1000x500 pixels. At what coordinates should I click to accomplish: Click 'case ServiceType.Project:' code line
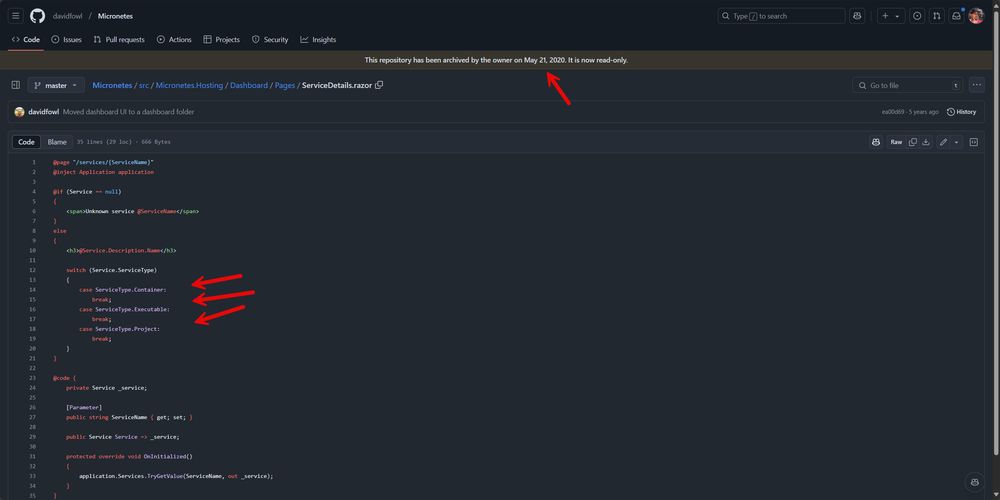119,328
